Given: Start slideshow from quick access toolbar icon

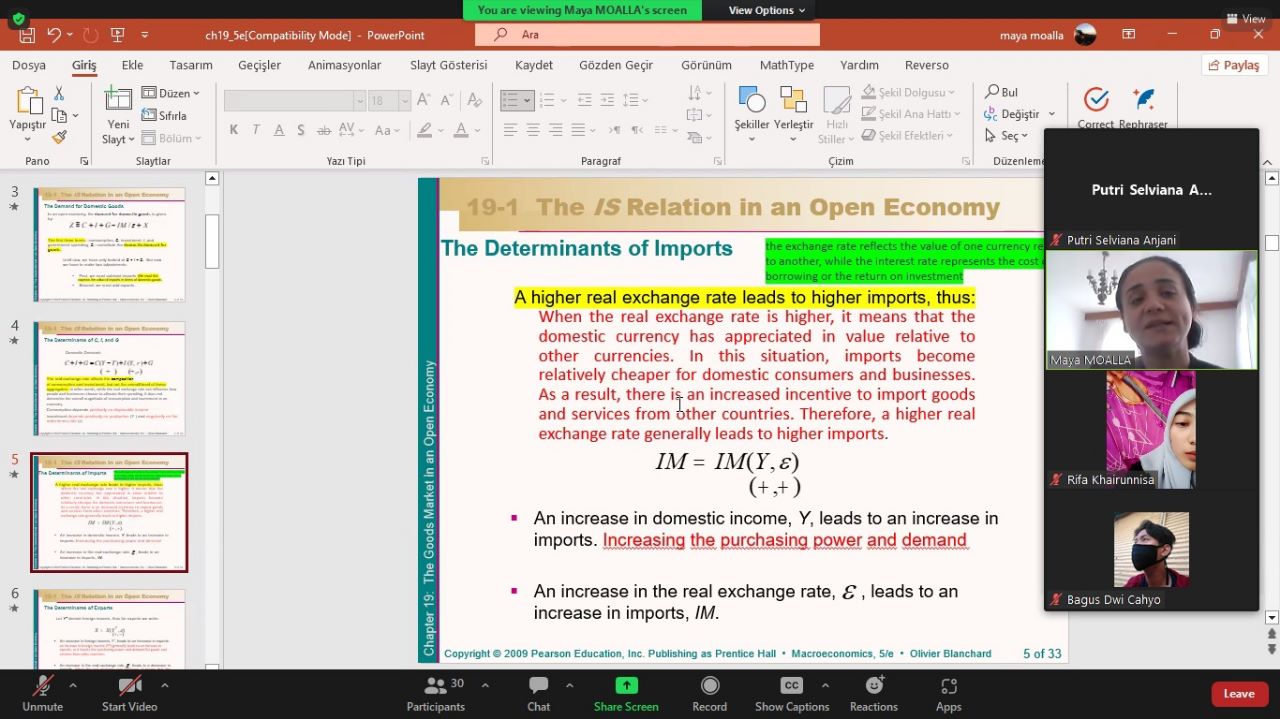Looking at the screenshot, I should (117, 35).
